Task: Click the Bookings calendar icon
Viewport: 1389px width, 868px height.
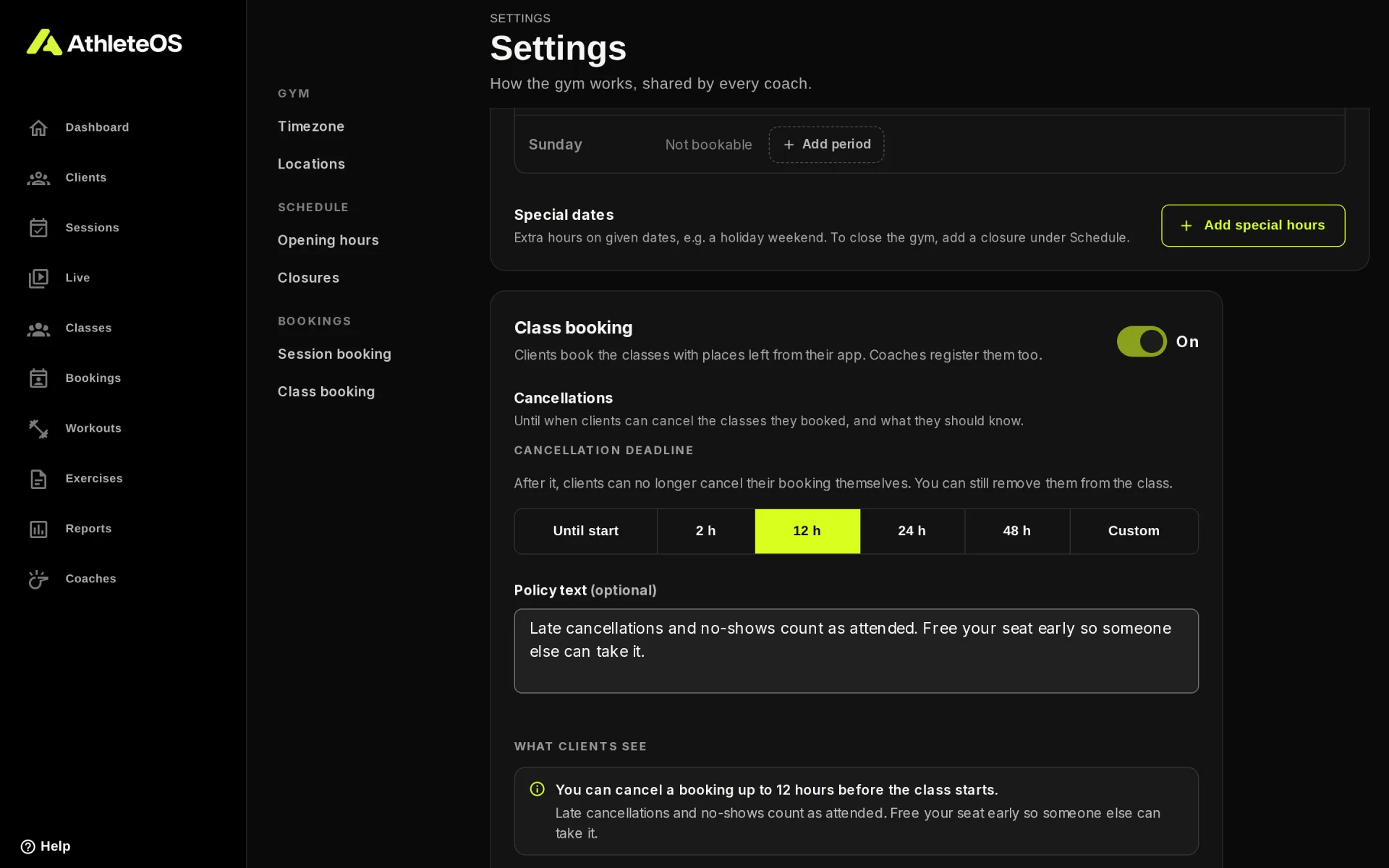Action: (x=38, y=378)
